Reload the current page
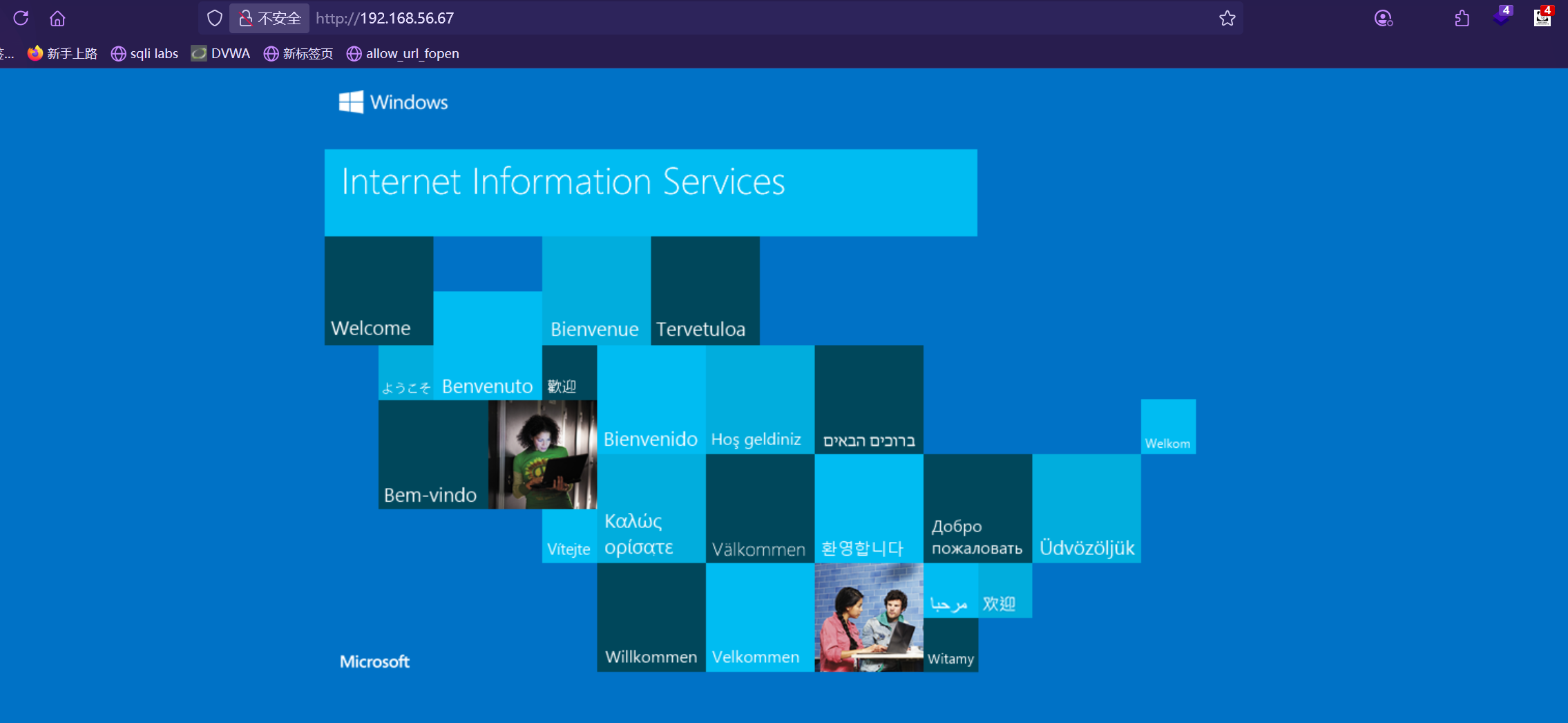Image resolution: width=1568 pixels, height=723 pixels. tap(21, 18)
